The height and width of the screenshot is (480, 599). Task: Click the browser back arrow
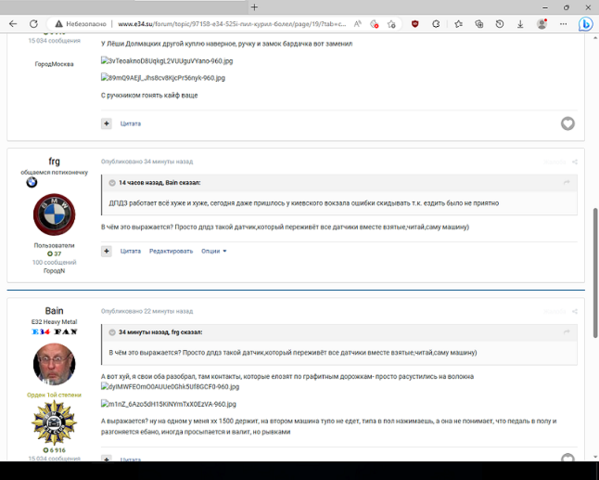point(13,24)
